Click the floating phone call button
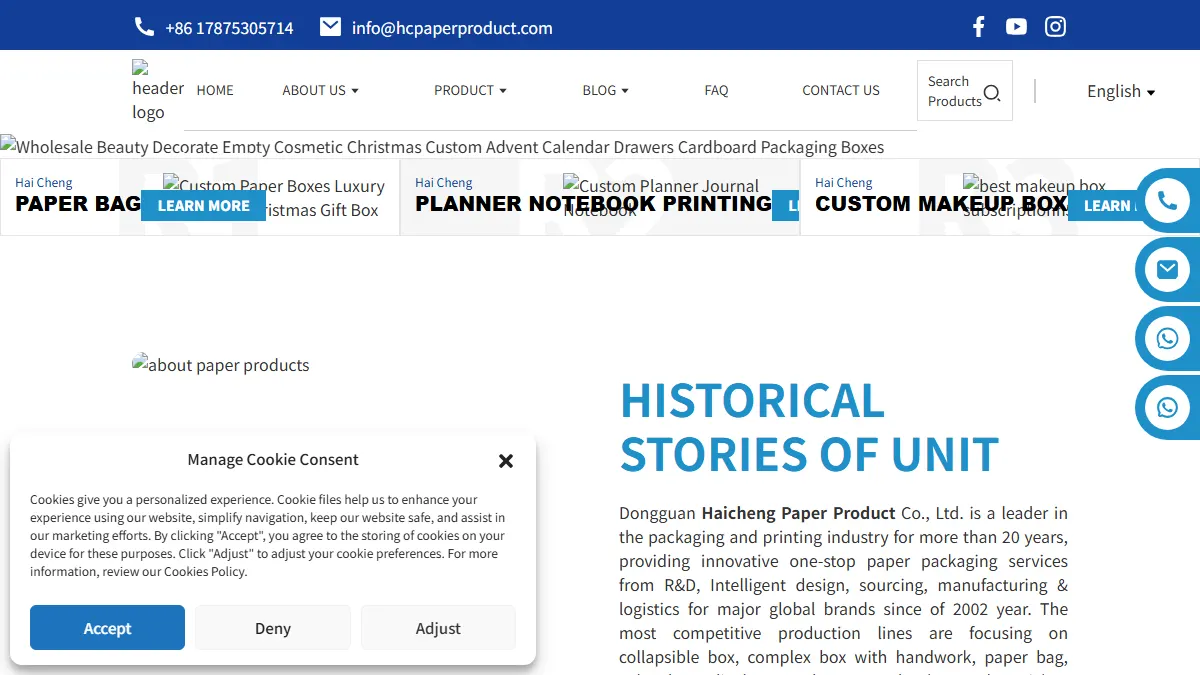 (x=1167, y=200)
